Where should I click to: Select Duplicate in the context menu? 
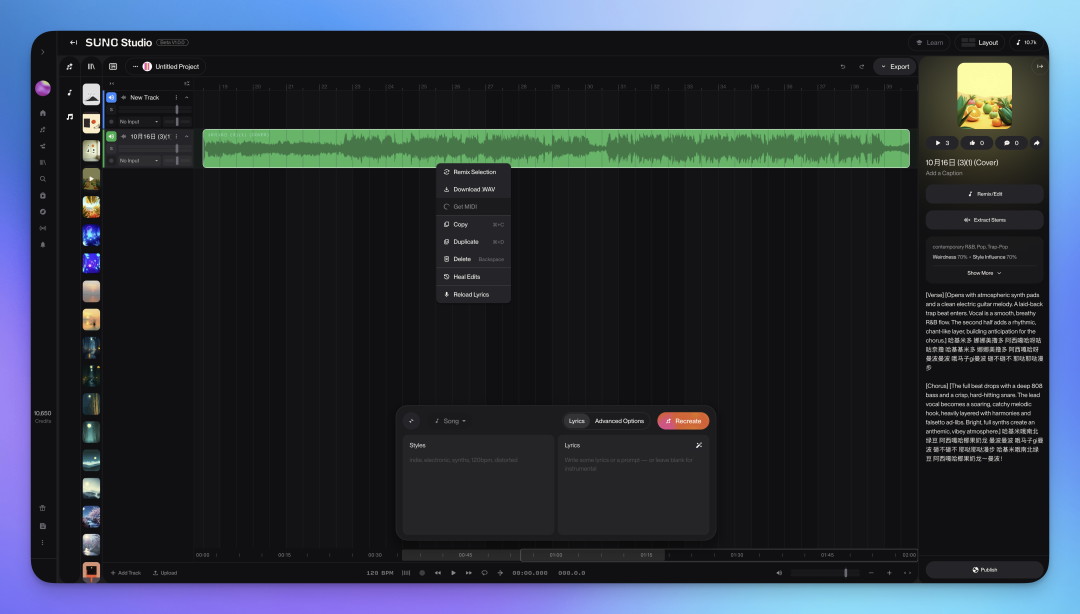(x=473, y=242)
